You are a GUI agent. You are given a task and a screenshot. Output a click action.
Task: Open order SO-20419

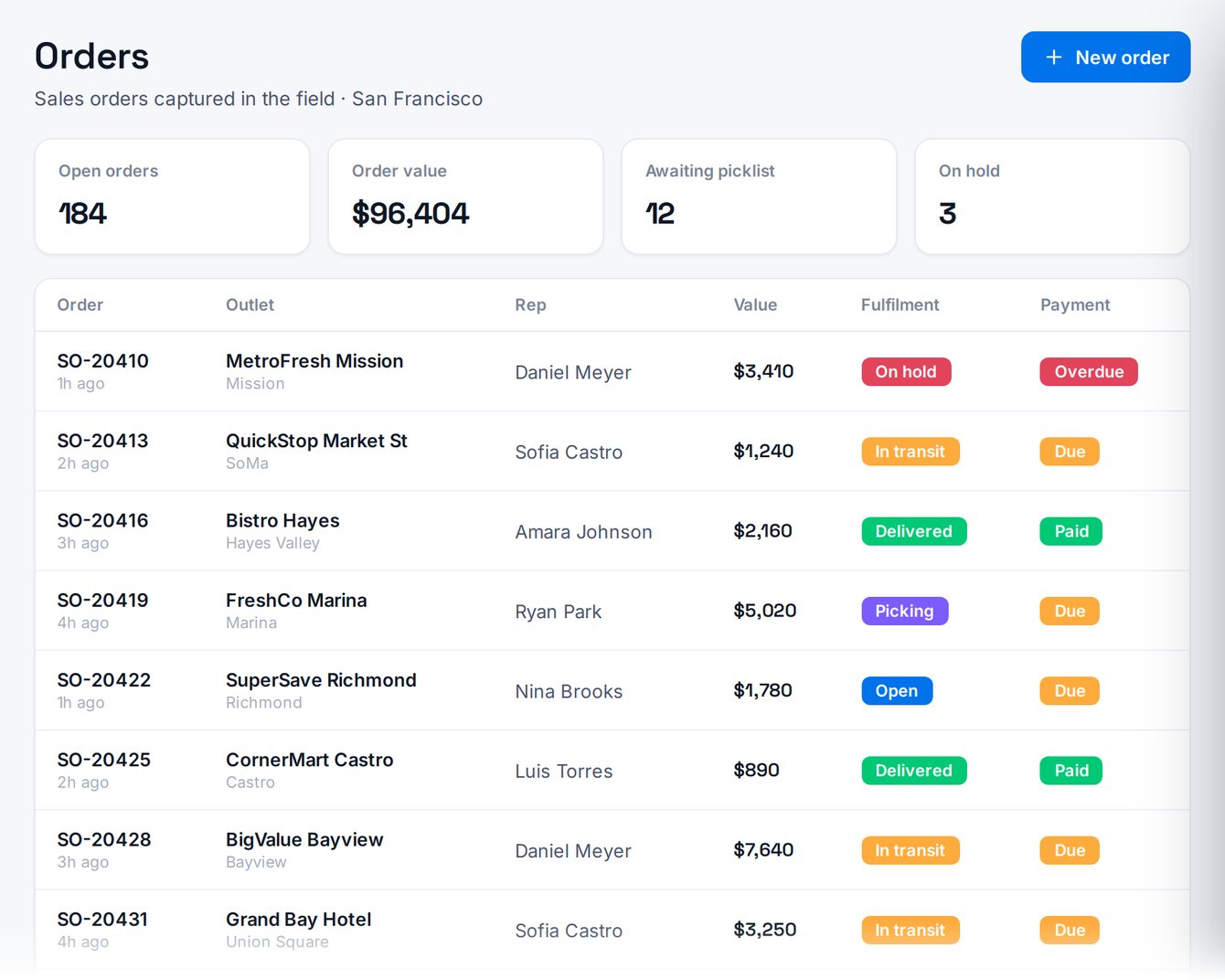tap(102, 601)
